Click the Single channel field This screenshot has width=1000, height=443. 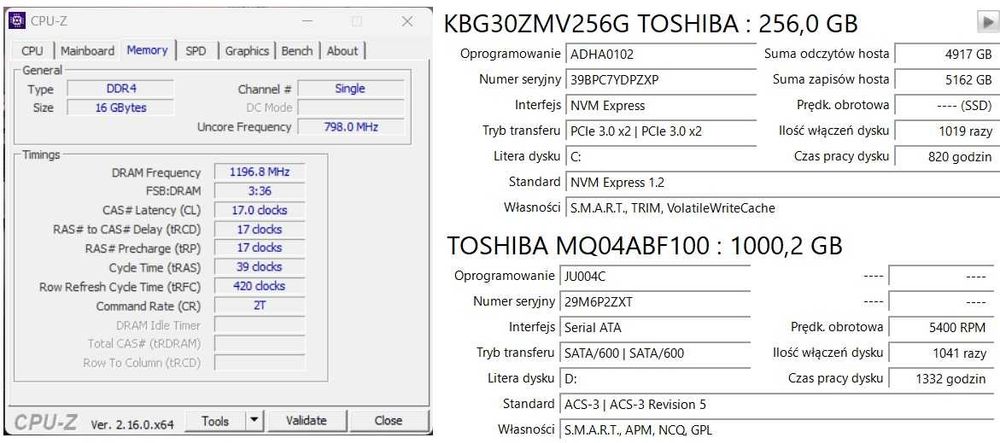(x=350, y=89)
